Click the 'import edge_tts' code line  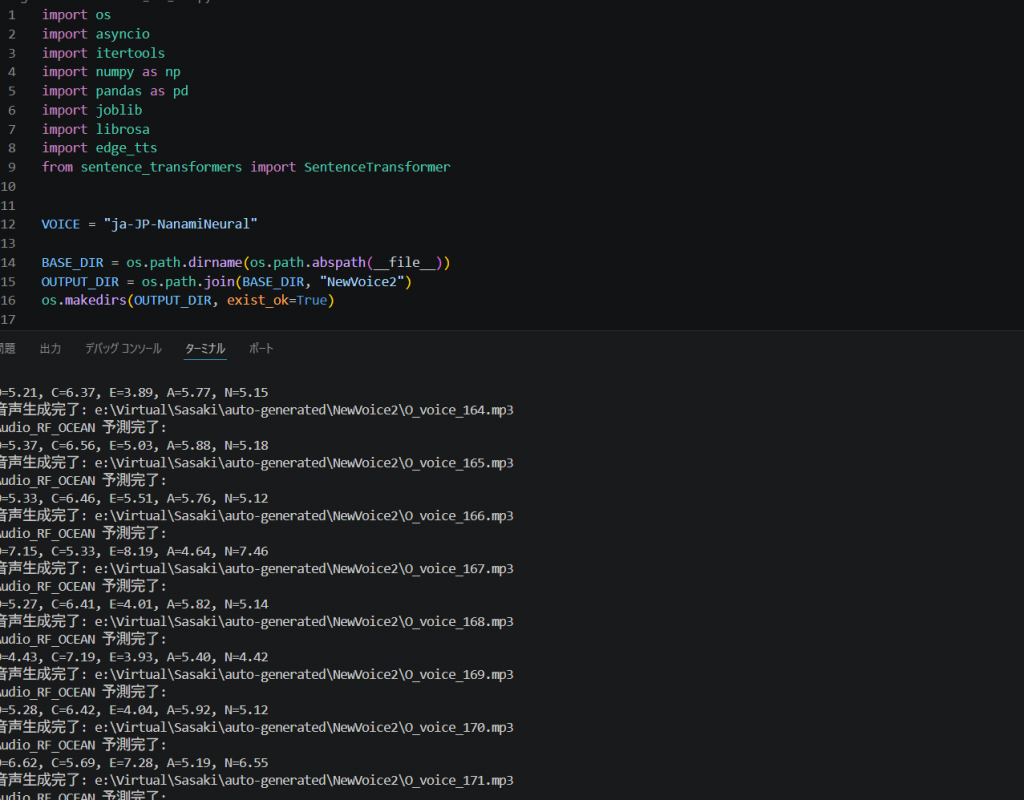[x=99, y=148]
